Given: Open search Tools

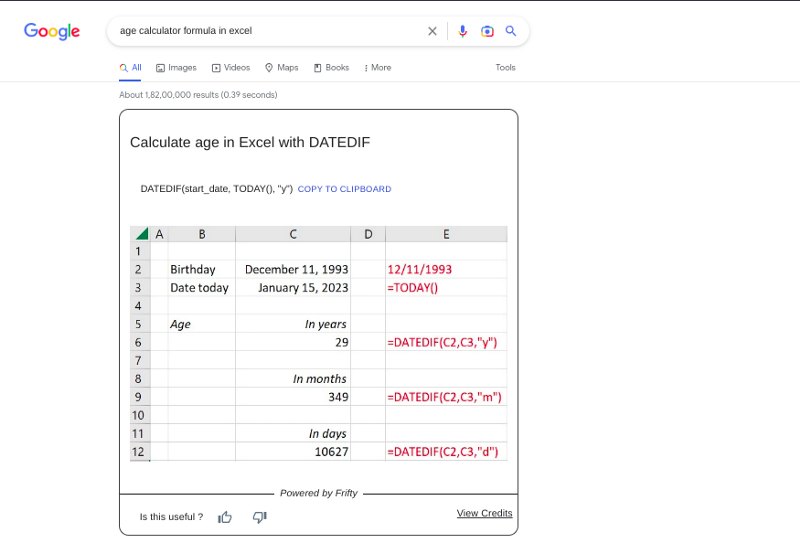Looking at the screenshot, I should coord(505,67).
